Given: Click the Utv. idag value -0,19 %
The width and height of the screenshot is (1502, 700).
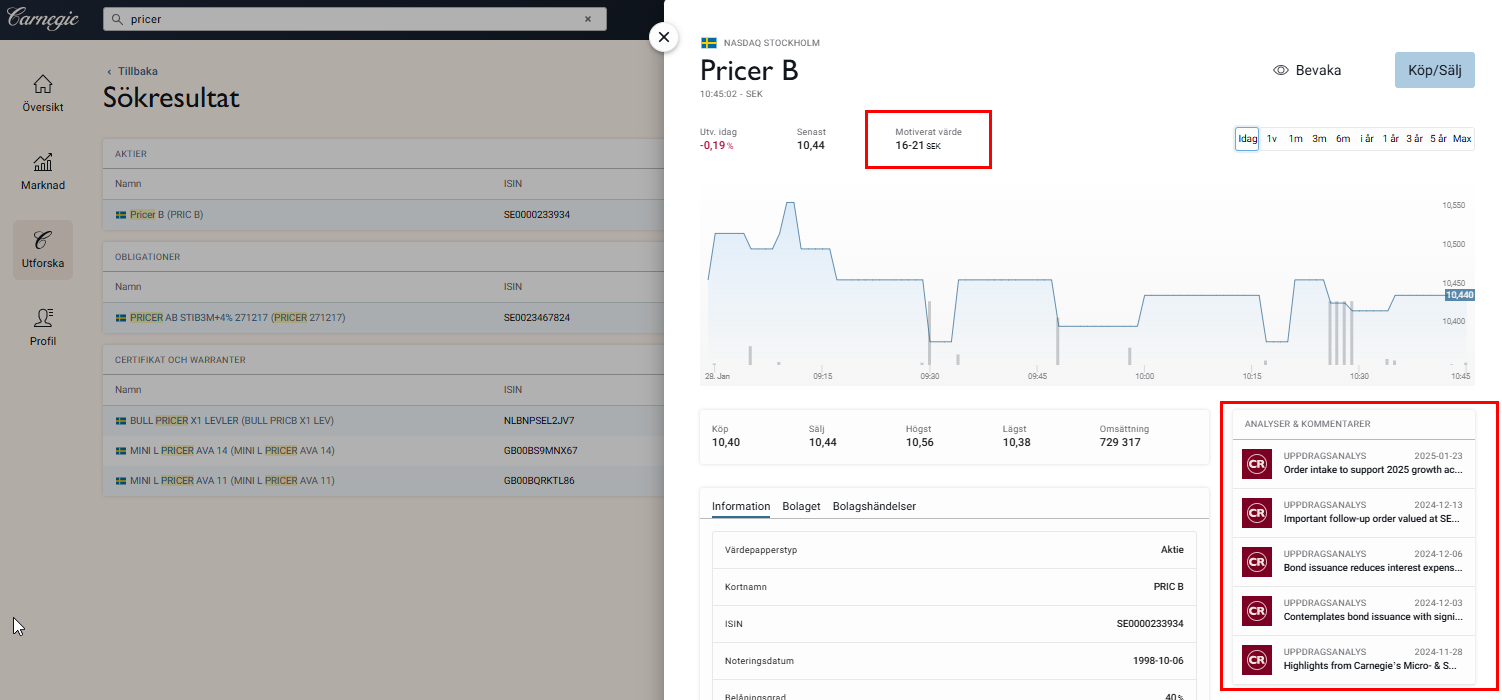Looking at the screenshot, I should [x=717, y=145].
